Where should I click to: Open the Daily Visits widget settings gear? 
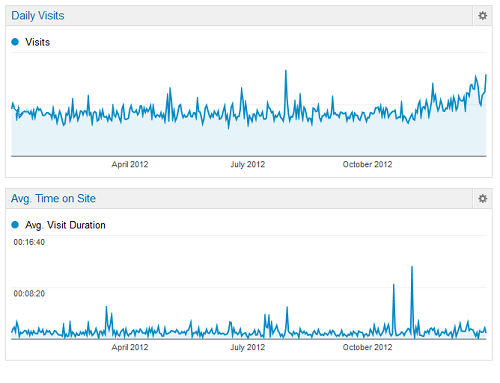482,16
